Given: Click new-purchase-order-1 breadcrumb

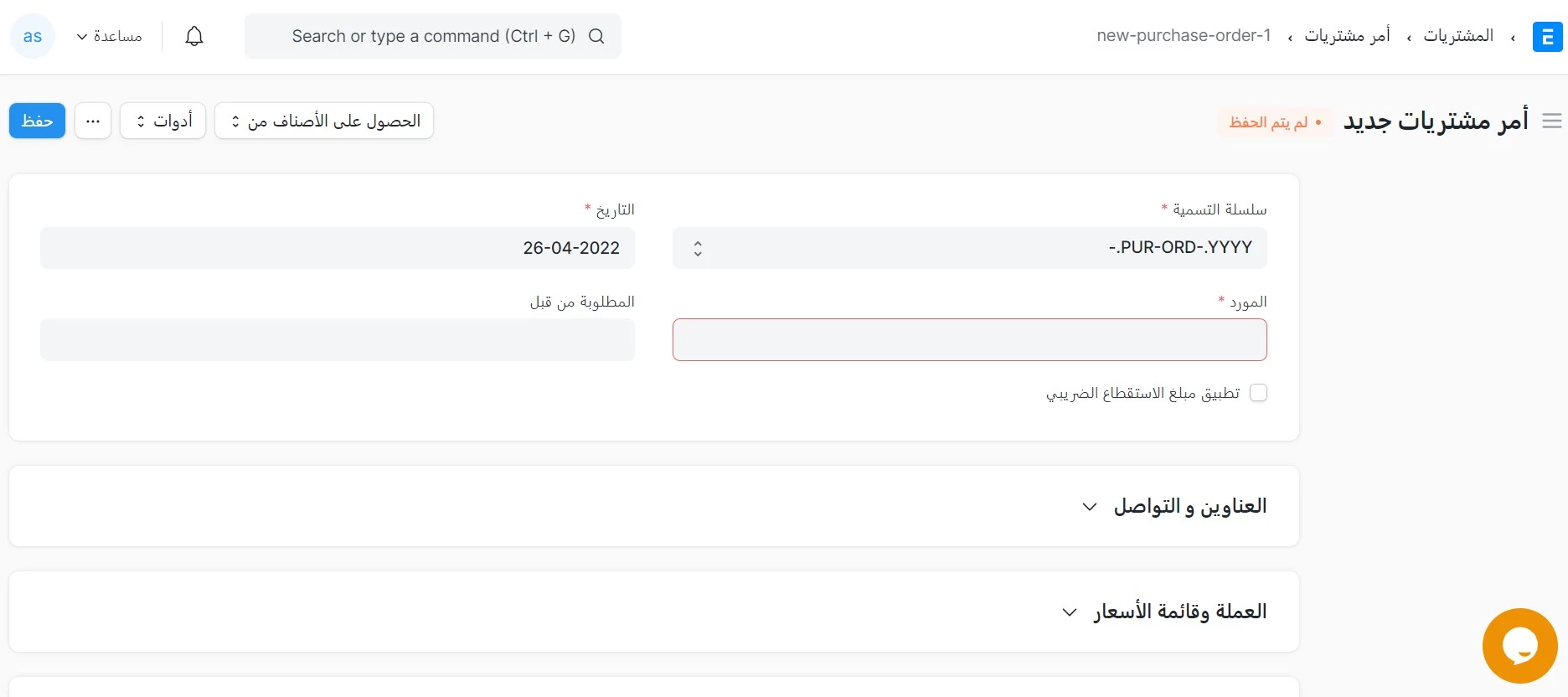Looking at the screenshot, I should coord(1184,36).
